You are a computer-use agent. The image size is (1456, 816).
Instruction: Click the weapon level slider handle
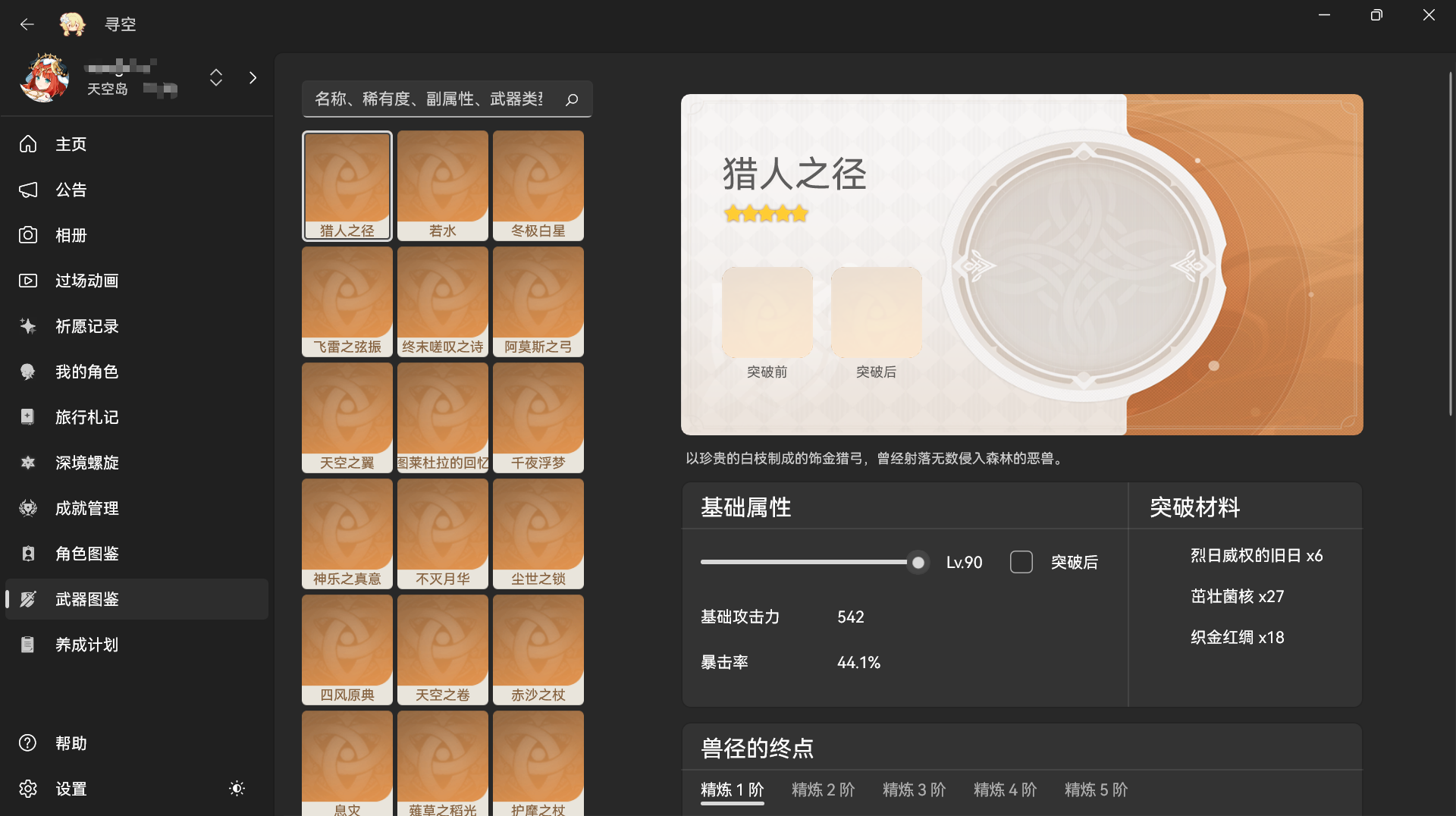point(918,563)
